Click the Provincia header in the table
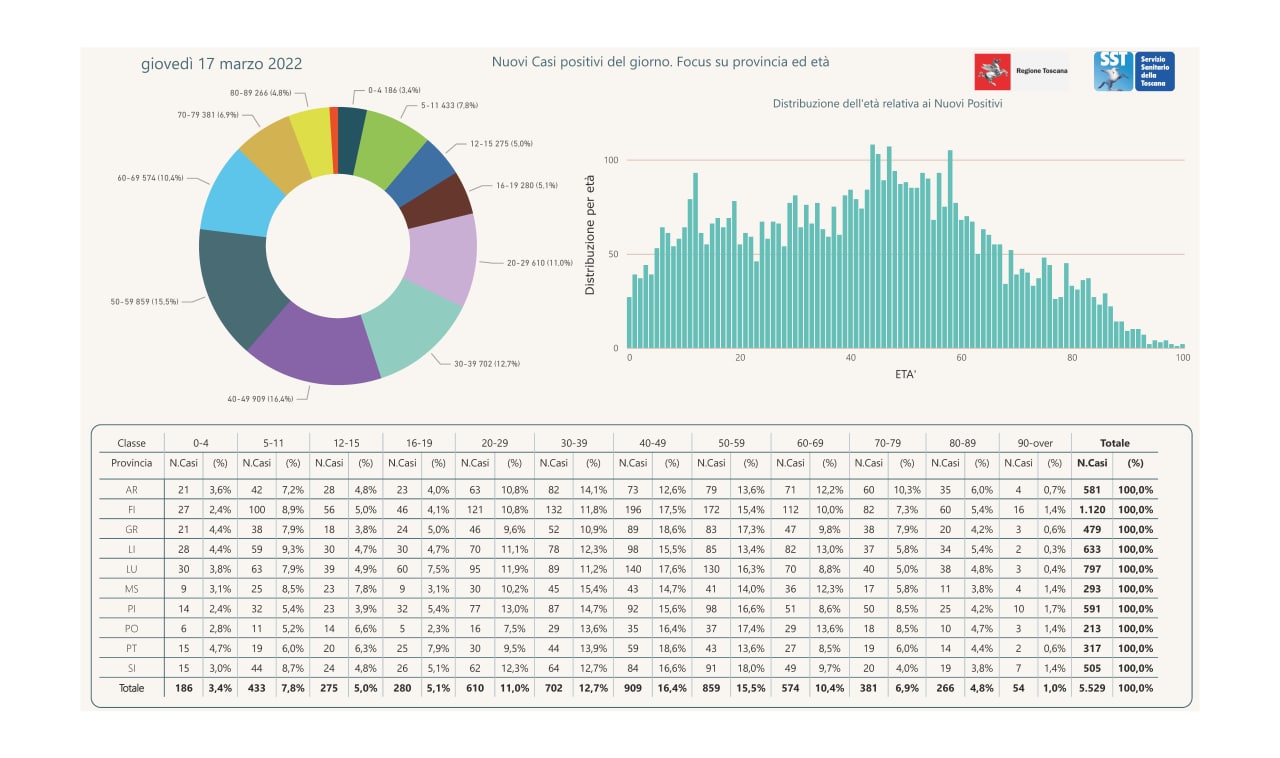 pos(132,463)
